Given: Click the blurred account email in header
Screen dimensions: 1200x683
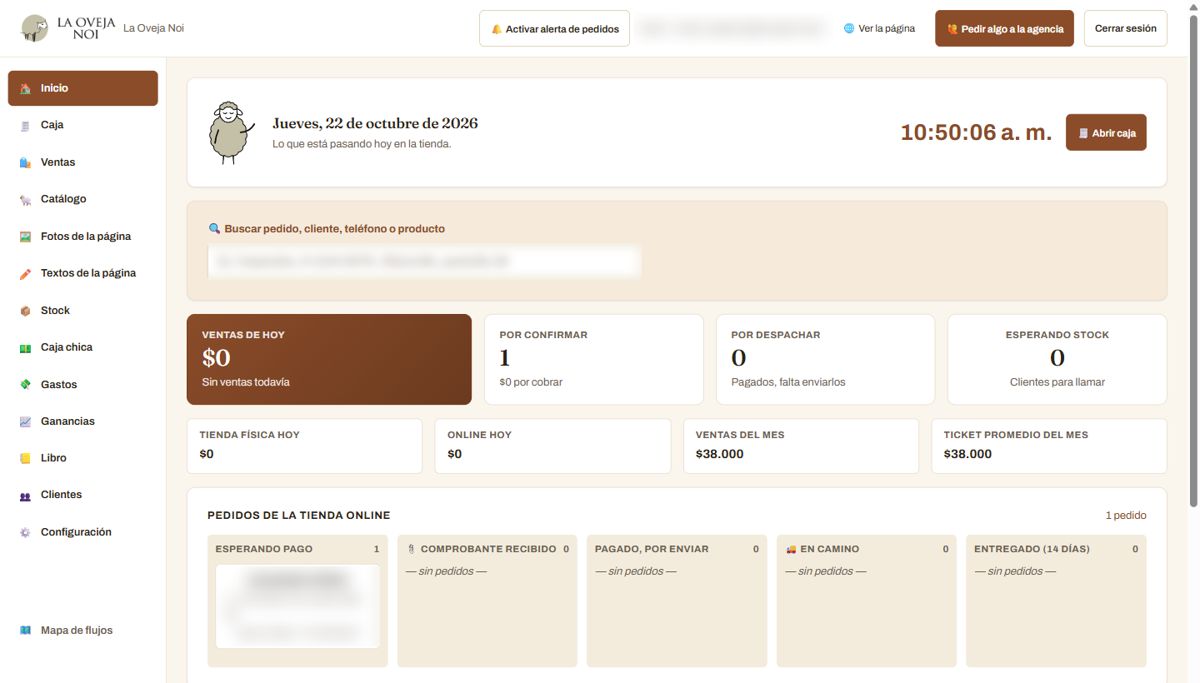Looking at the screenshot, I should click(733, 29).
